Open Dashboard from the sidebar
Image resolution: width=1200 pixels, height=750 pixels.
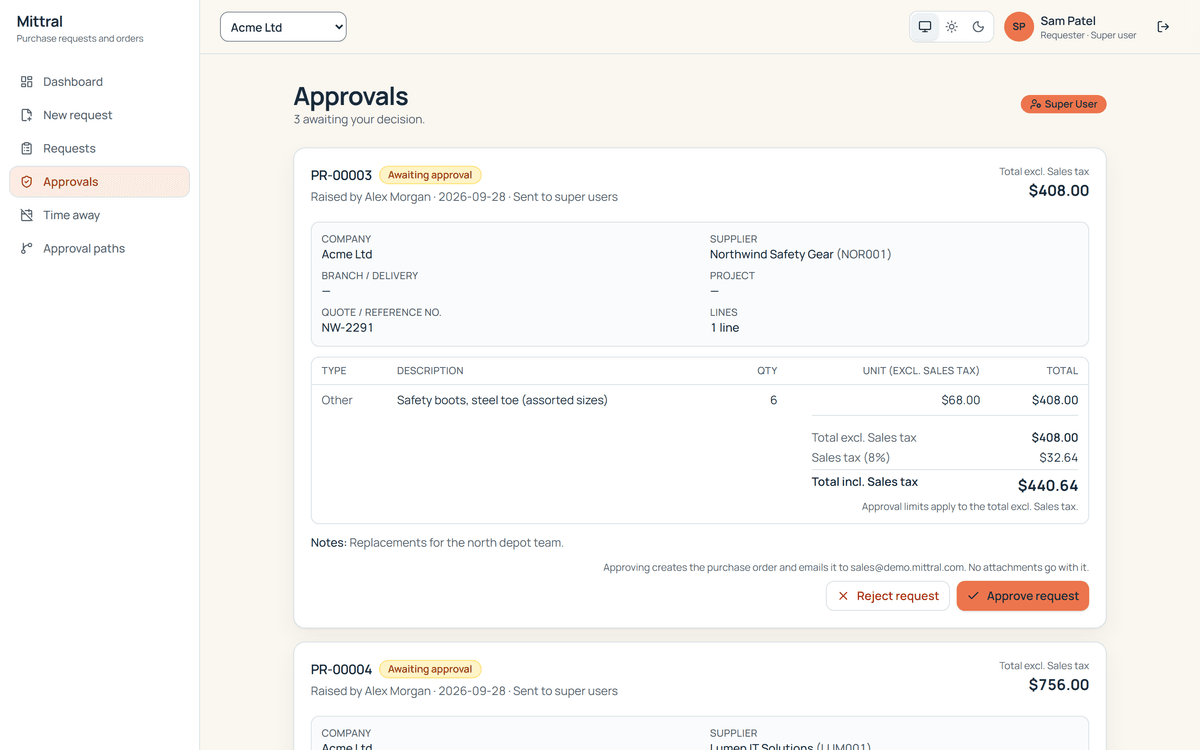(99, 82)
